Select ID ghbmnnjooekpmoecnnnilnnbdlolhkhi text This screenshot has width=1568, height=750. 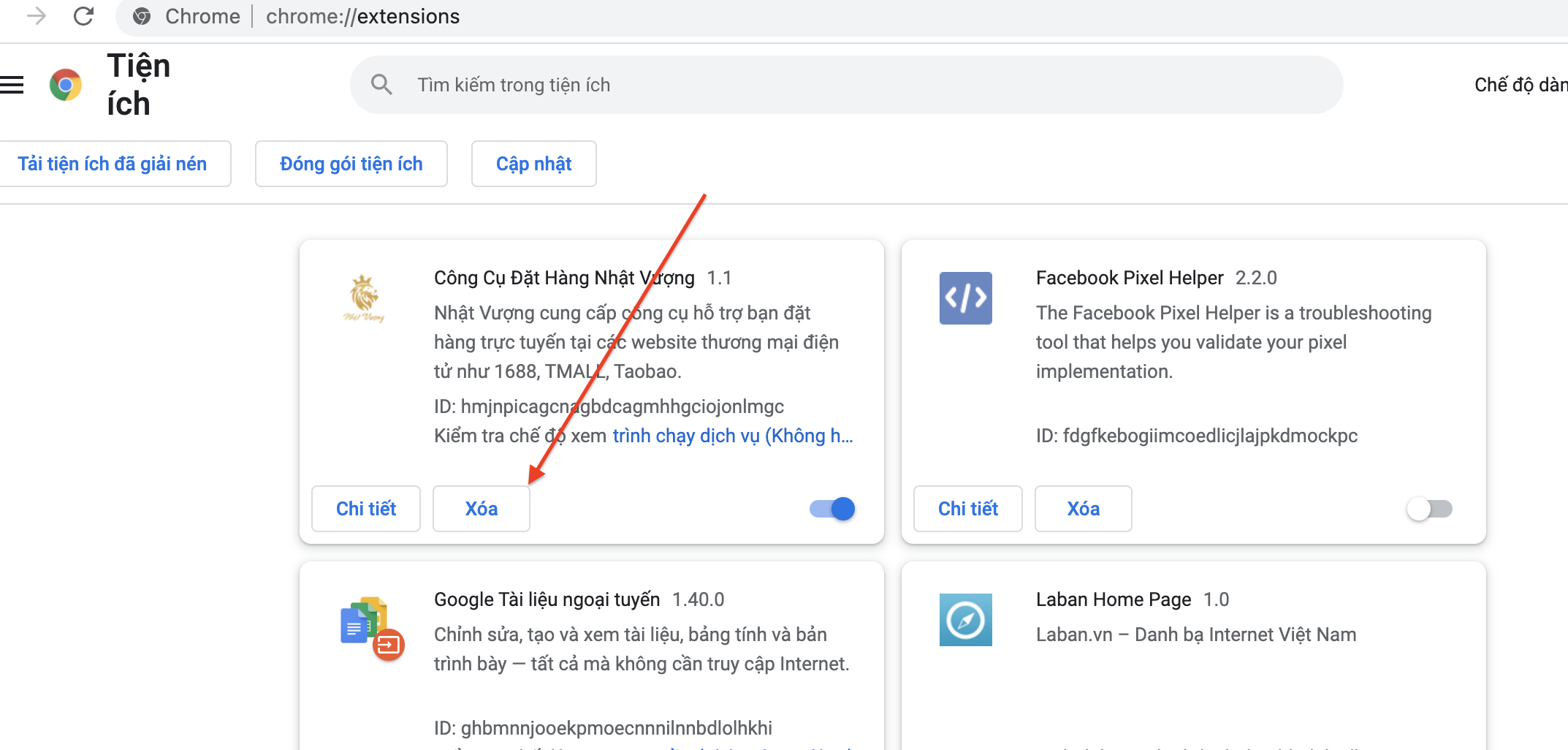click(603, 728)
